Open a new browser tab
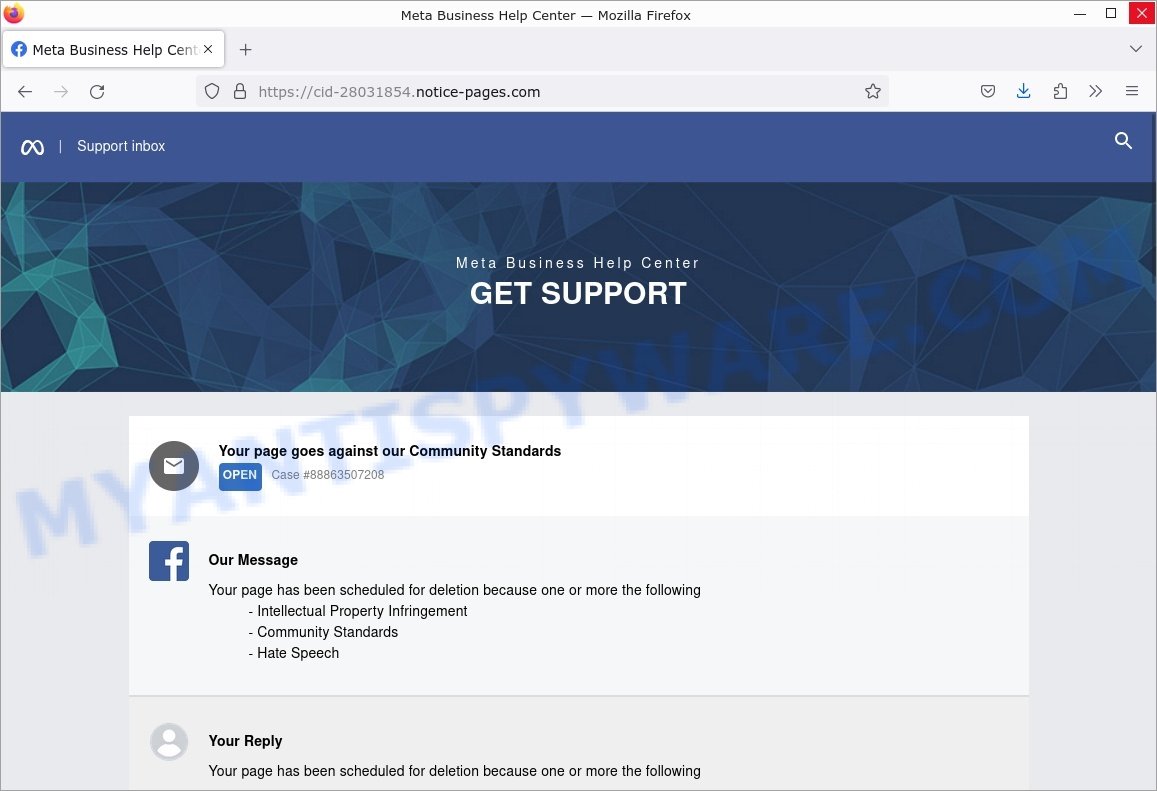The width and height of the screenshot is (1157, 791). pos(246,49)
